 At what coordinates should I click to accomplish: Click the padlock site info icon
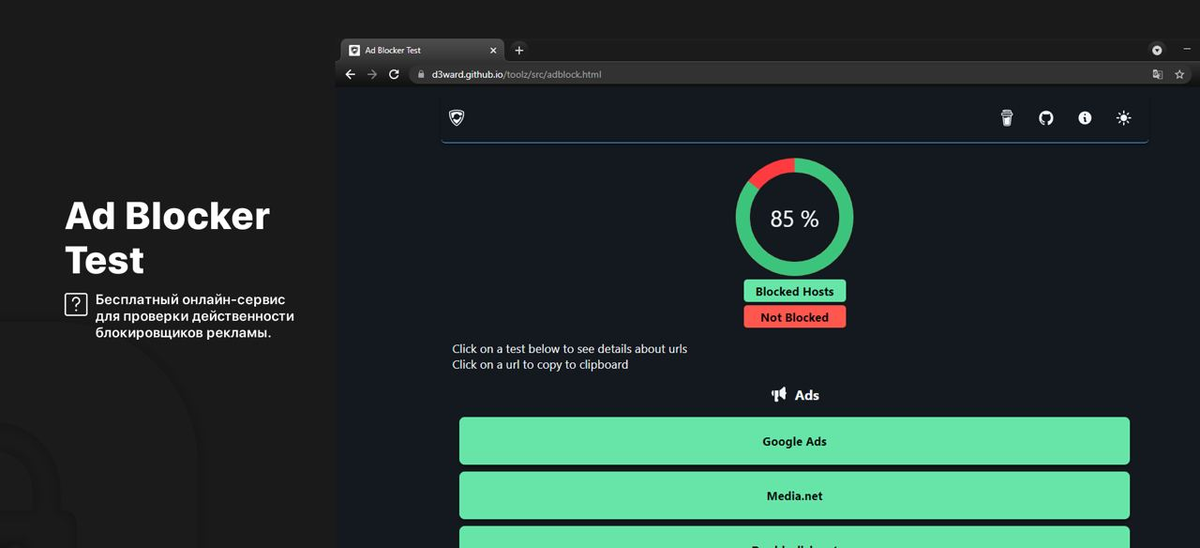[421, 74]
